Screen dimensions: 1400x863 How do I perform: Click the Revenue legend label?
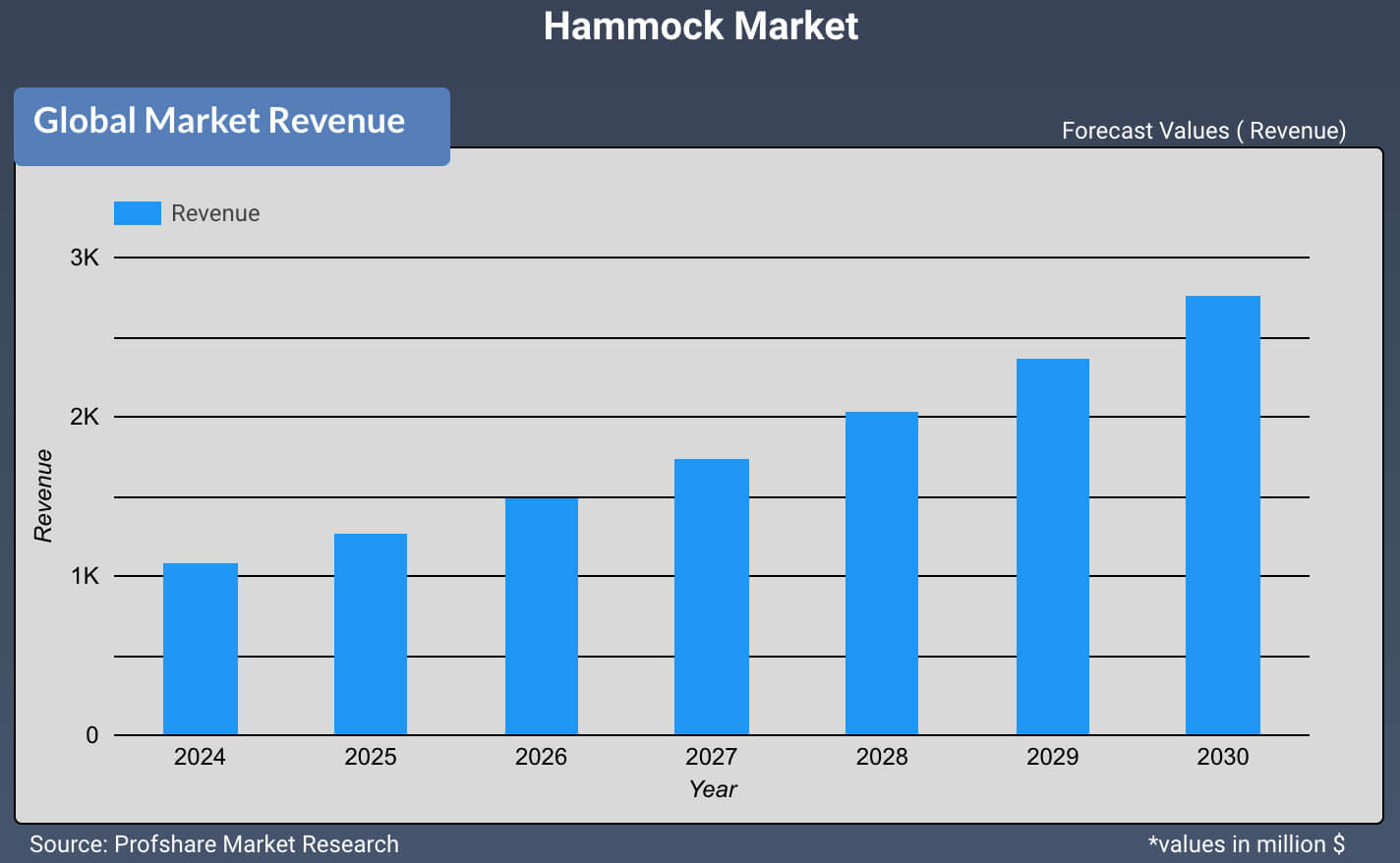pyautogui.click(x=215, y=213)
